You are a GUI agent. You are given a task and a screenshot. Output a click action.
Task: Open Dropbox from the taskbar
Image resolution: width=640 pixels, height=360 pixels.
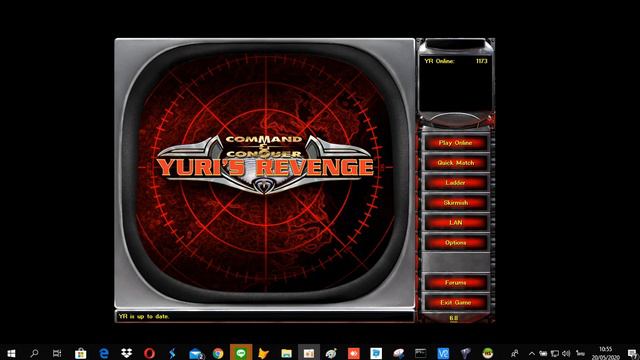click(x=127, y=353)
